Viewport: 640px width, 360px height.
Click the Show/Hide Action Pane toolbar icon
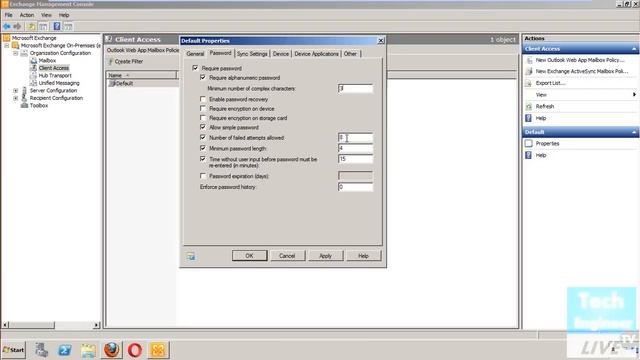pyautogui.click(x=68, y=27)
